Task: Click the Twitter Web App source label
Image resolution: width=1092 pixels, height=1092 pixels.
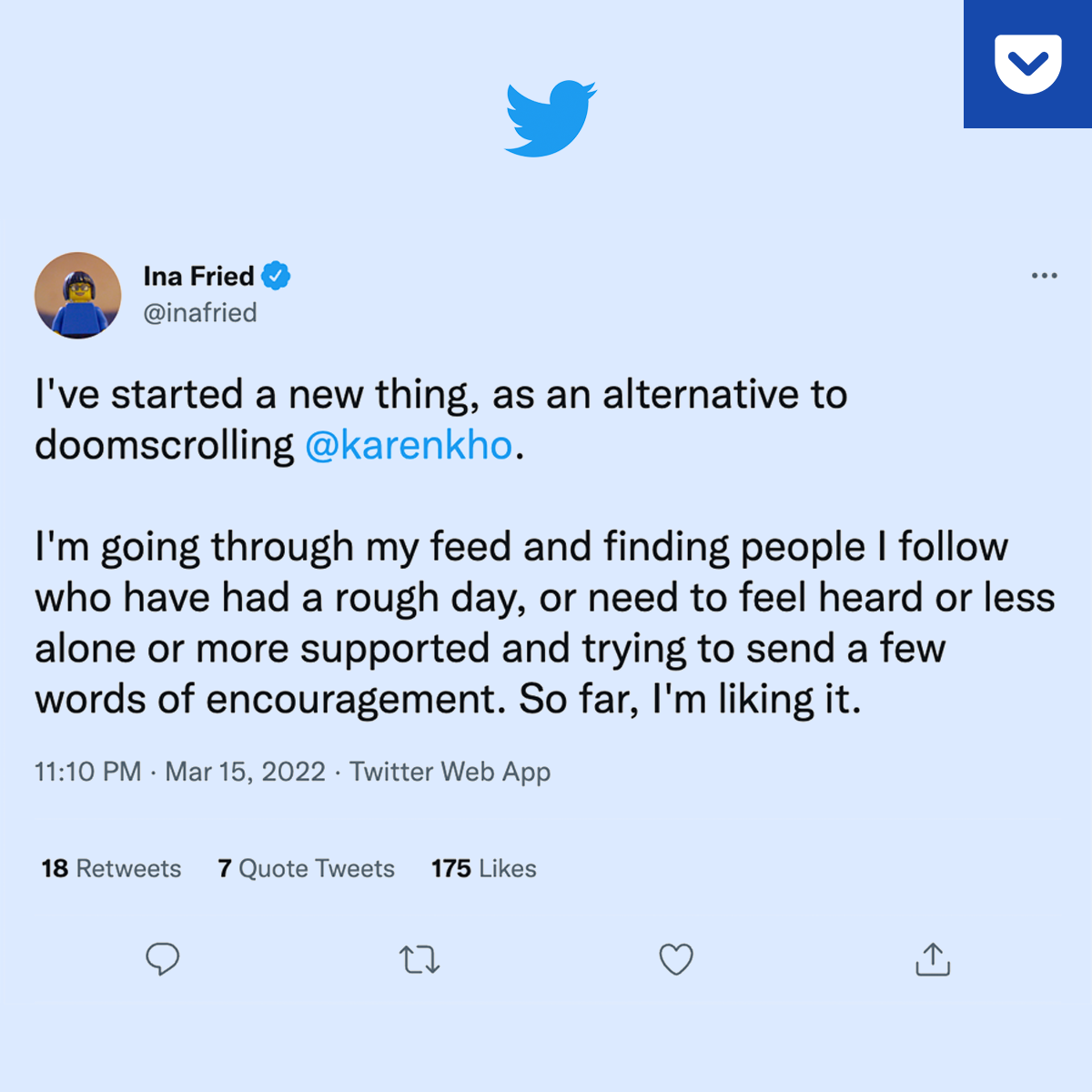Action: click(x=450, y=772)
